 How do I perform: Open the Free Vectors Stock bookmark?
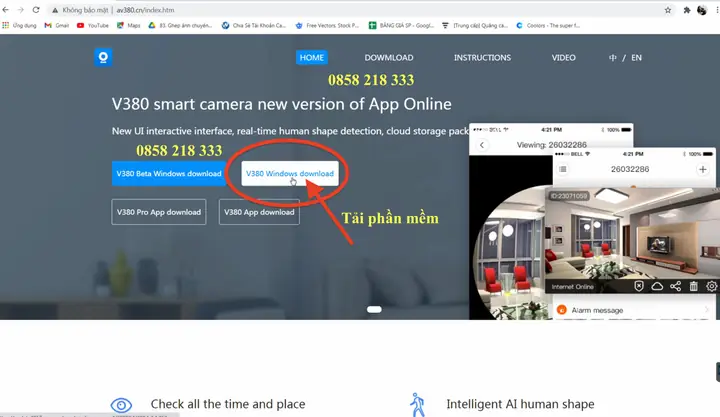[x=327, y=25]
